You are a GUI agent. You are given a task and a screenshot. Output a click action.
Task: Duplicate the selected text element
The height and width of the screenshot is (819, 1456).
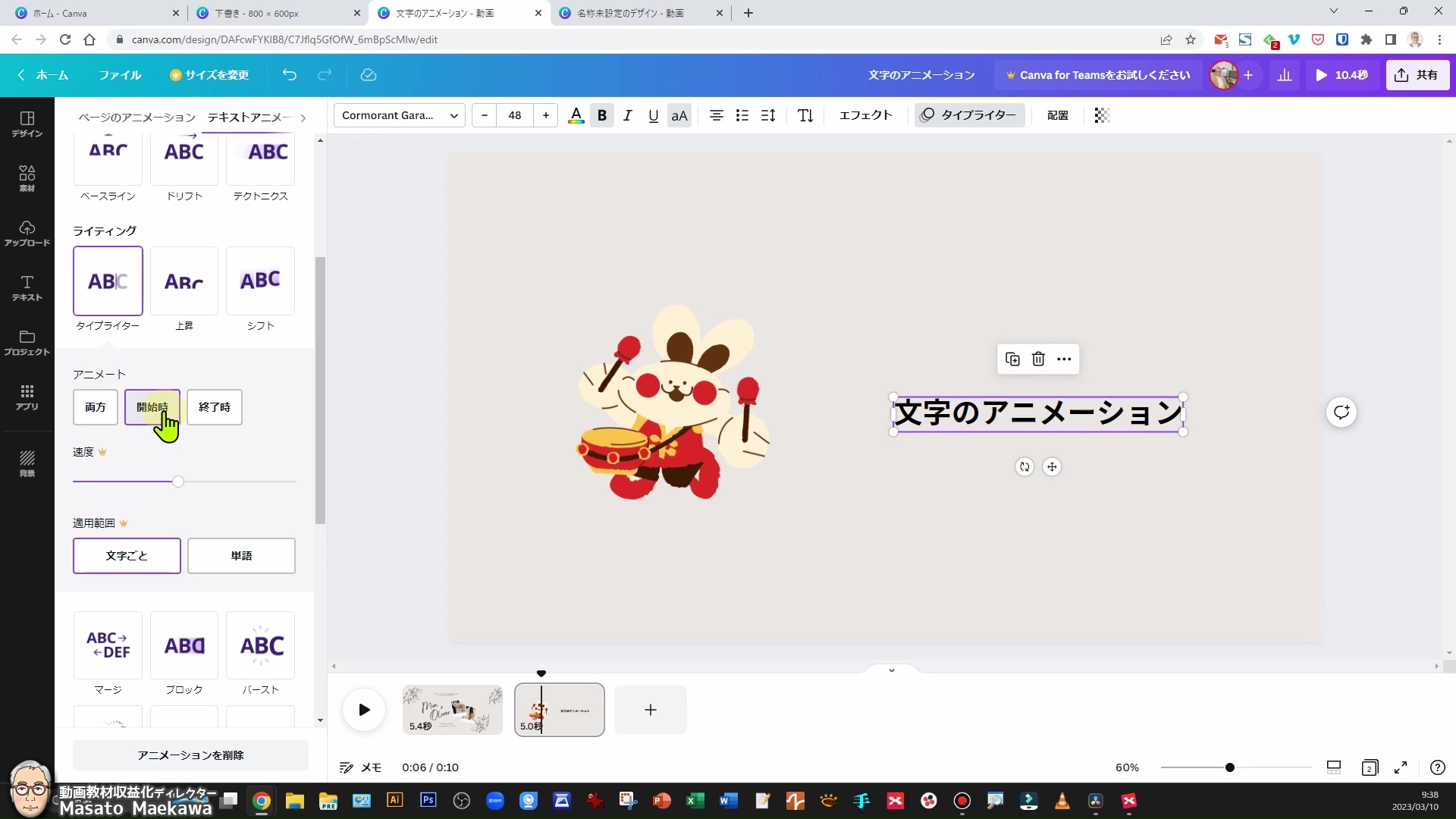1012,359
